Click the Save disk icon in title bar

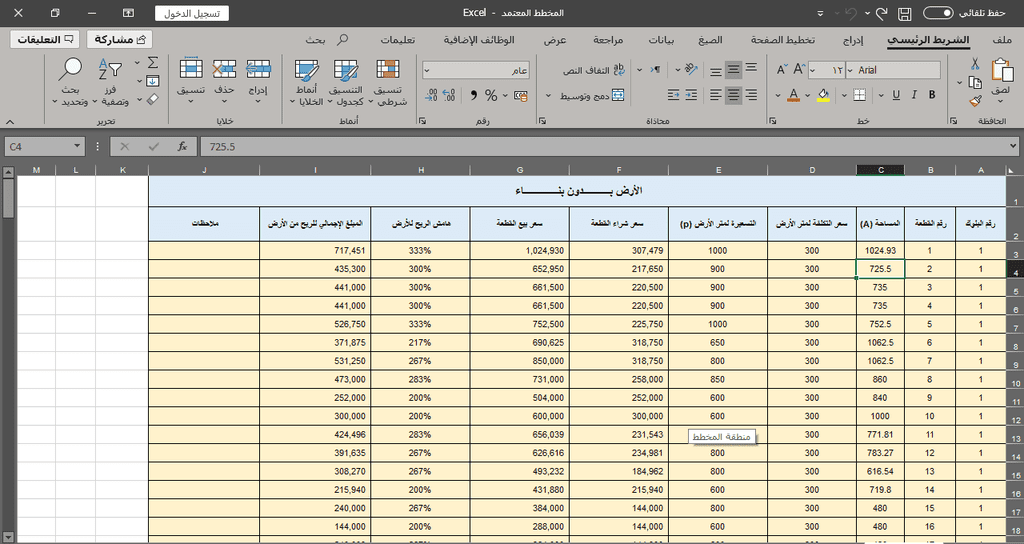(x=904, y=13)
